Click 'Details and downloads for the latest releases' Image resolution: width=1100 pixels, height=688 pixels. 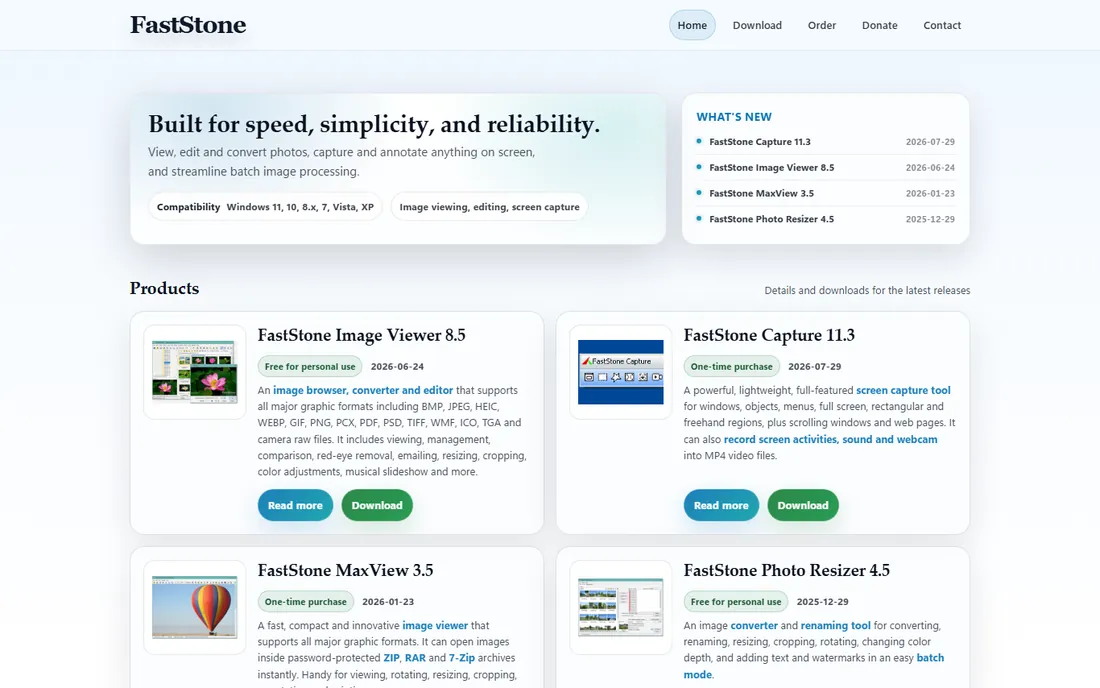coord(867,290)
